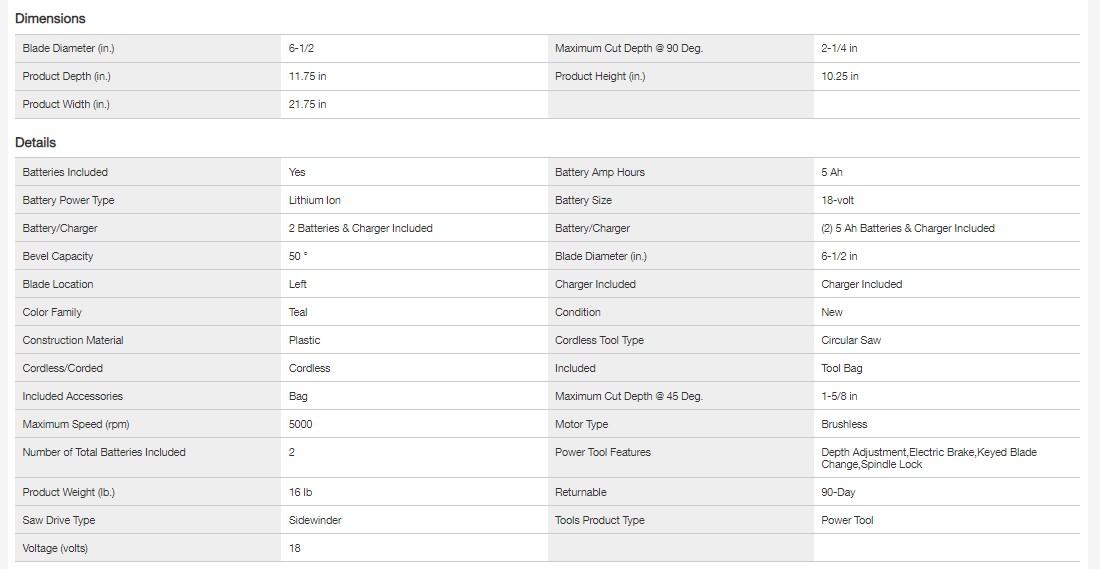Click the 11.75 in depth value
The width and height of the screenshot is (1100, 569).
(307, 76)
